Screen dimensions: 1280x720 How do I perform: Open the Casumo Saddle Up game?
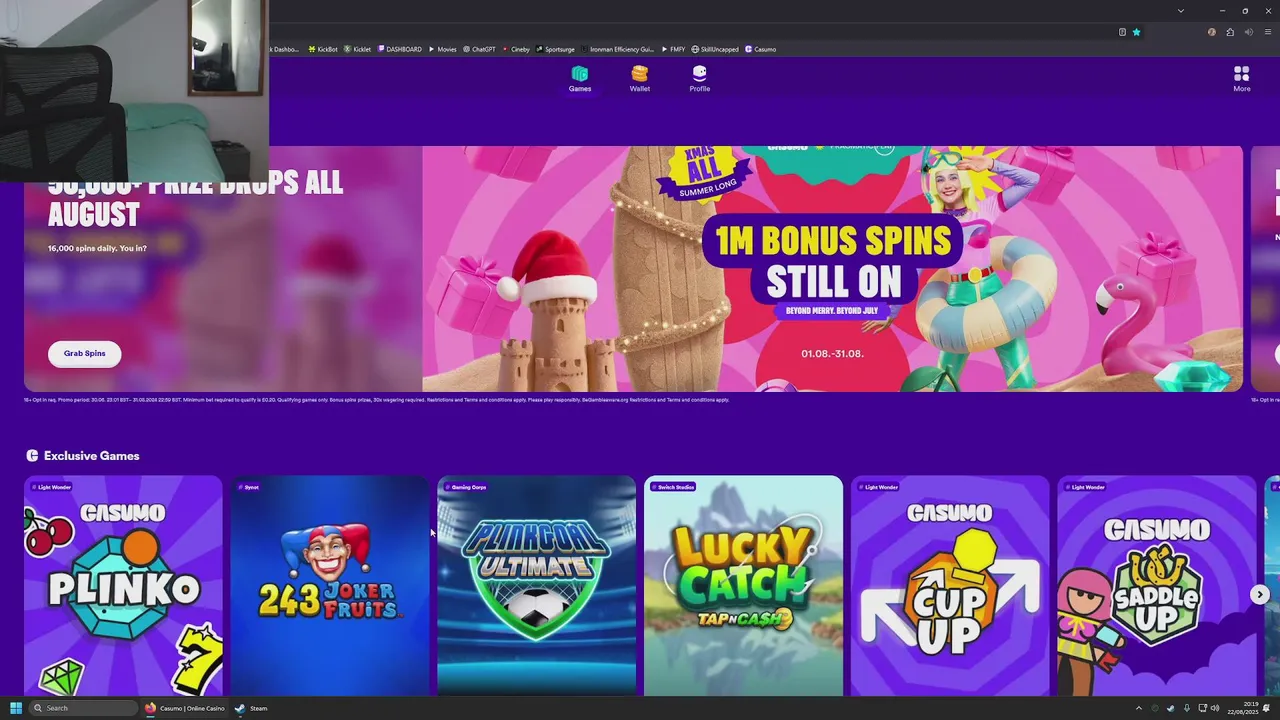tap(1157, 586)
